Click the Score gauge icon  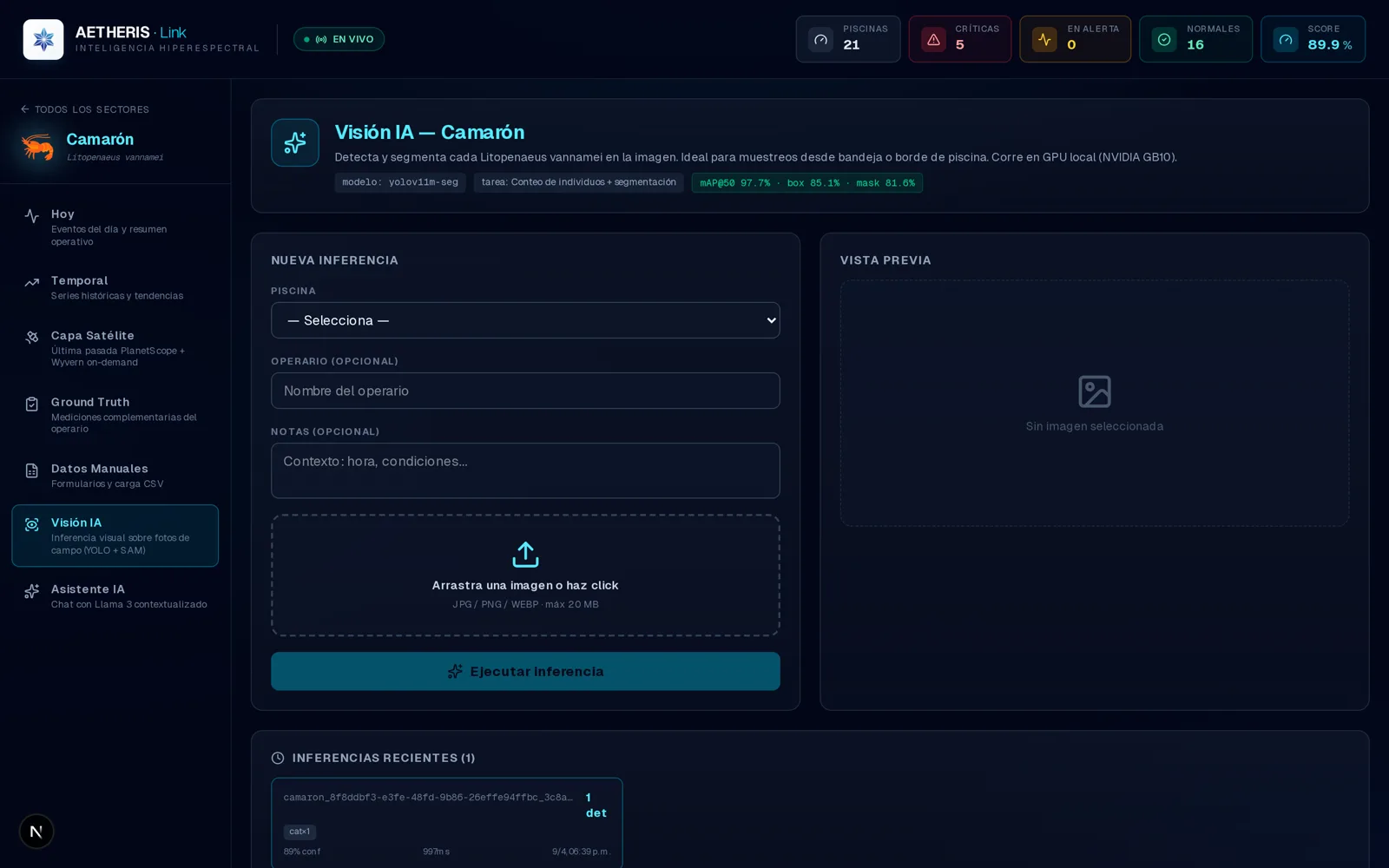point(1286,39)
